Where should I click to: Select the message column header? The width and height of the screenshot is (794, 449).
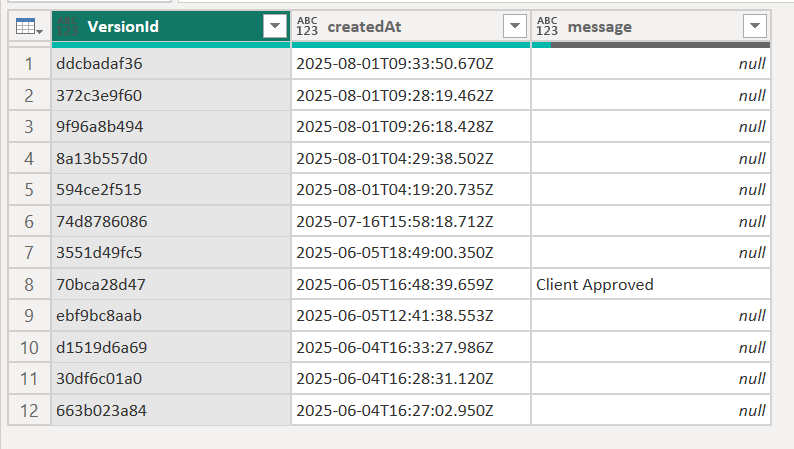pos(651,26)
